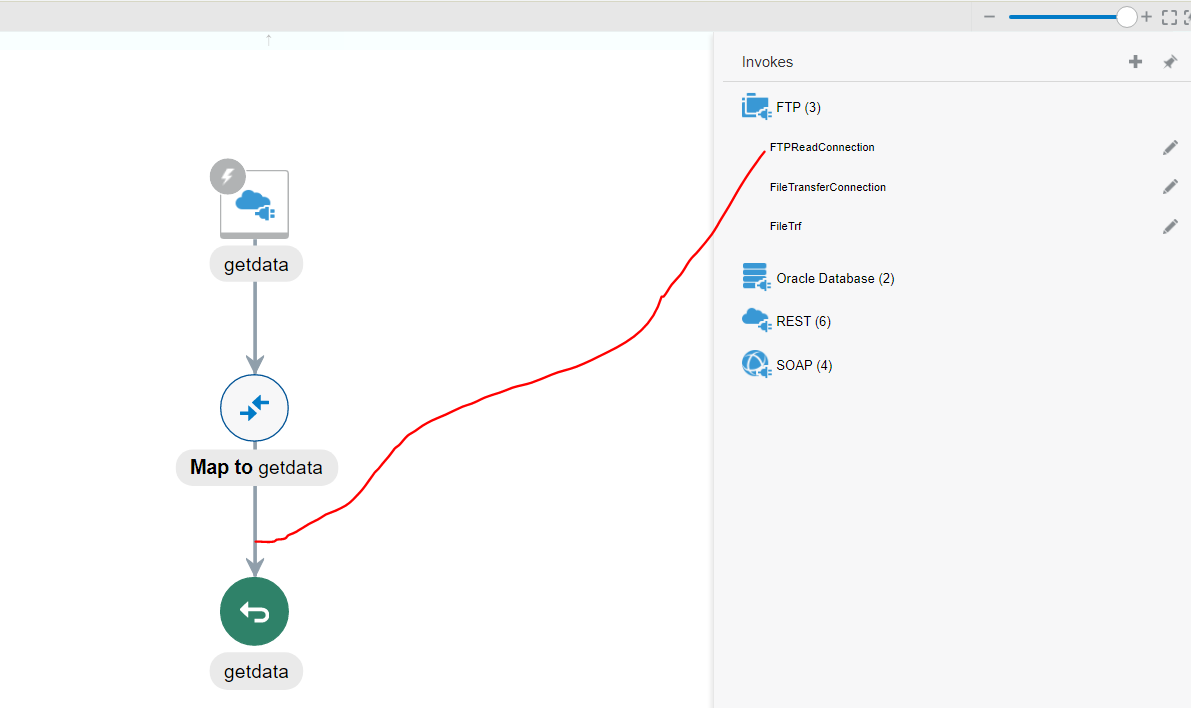Select the FTPReadConnection entry
The image size is (1191, 708).
tap(822, 147)
